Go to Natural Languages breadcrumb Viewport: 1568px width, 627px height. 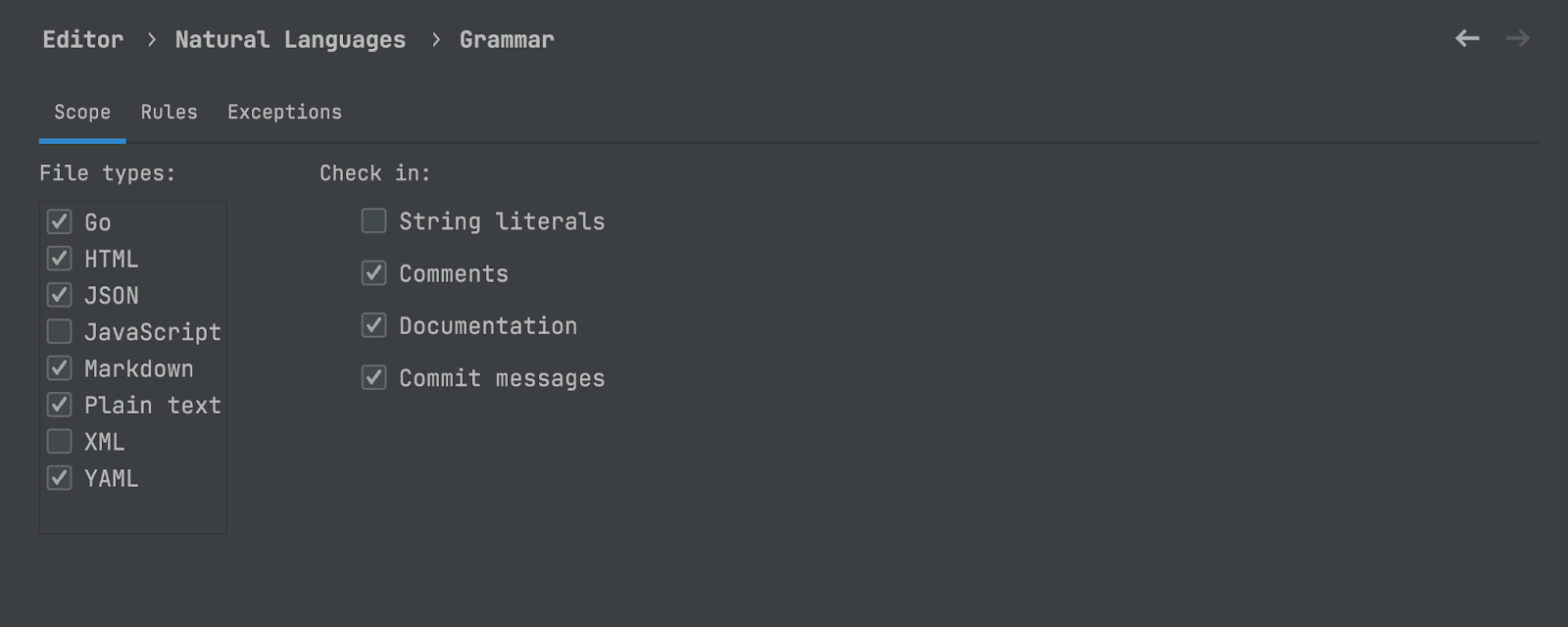(290, 40)
